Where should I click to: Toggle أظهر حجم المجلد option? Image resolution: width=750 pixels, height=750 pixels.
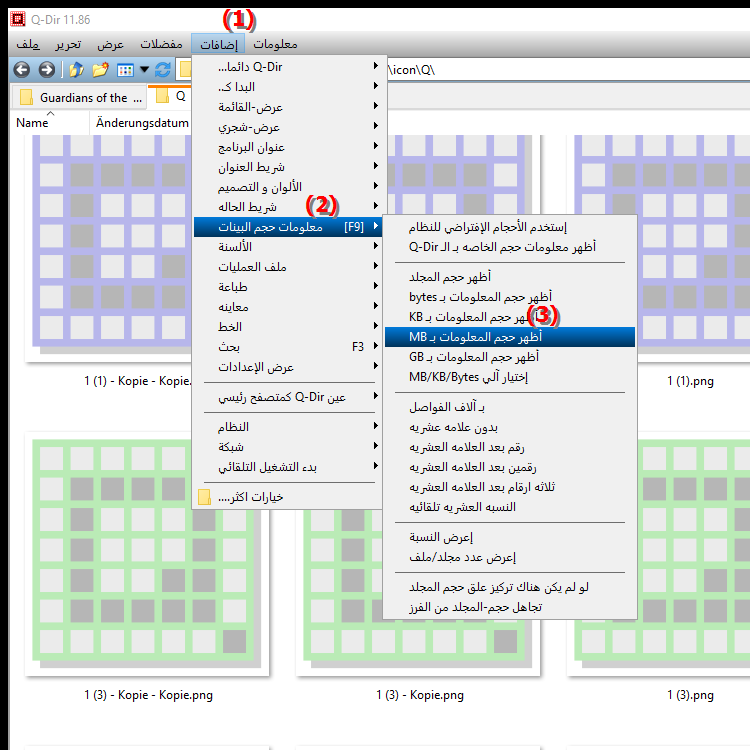coord(510,277)
